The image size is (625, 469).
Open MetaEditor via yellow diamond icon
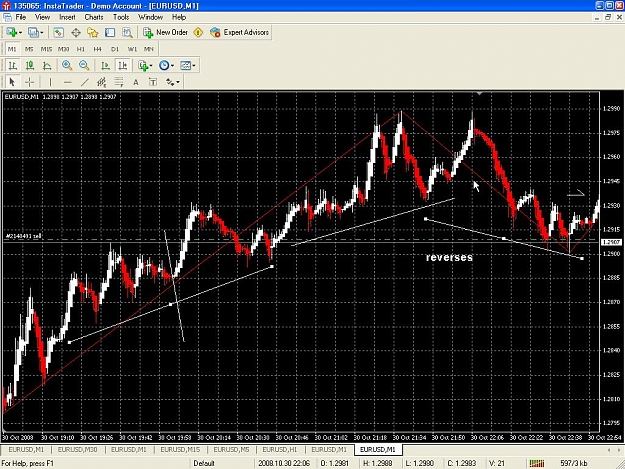pyautogui.click(x=198, y=32)
